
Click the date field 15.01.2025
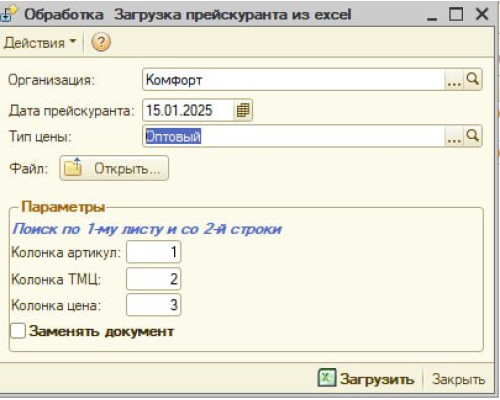188,110
